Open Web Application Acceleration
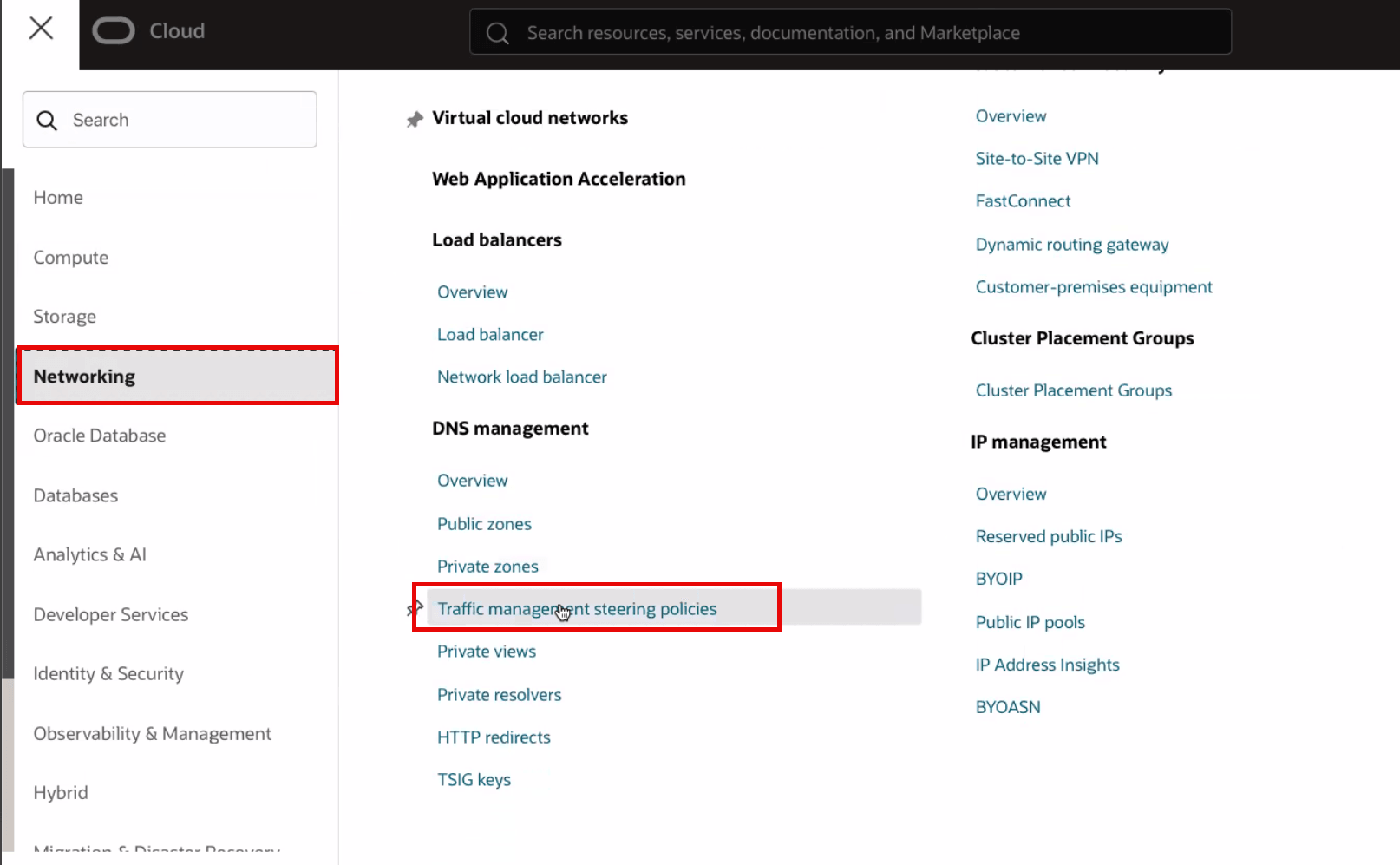 point(559,179)
